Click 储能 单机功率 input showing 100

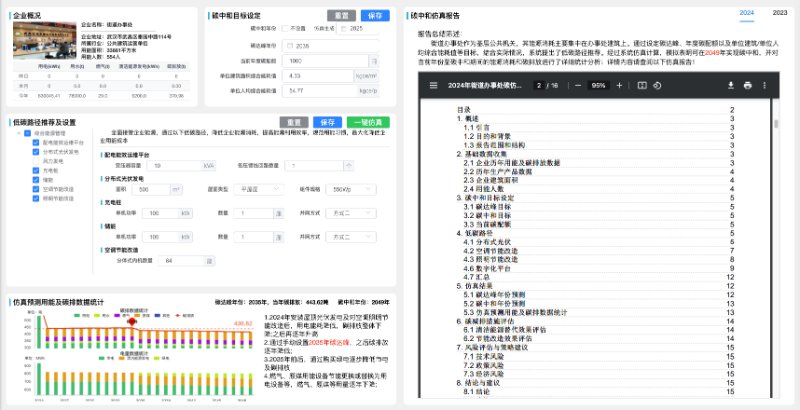[161, 237]
